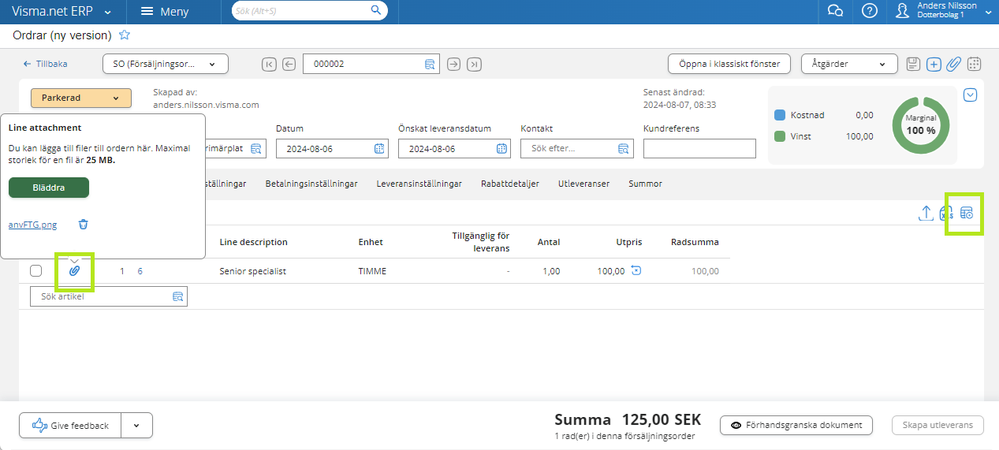Click the upload icon above order lines
Viewport: 999px width, 450px height.
[x=925, y=213]
